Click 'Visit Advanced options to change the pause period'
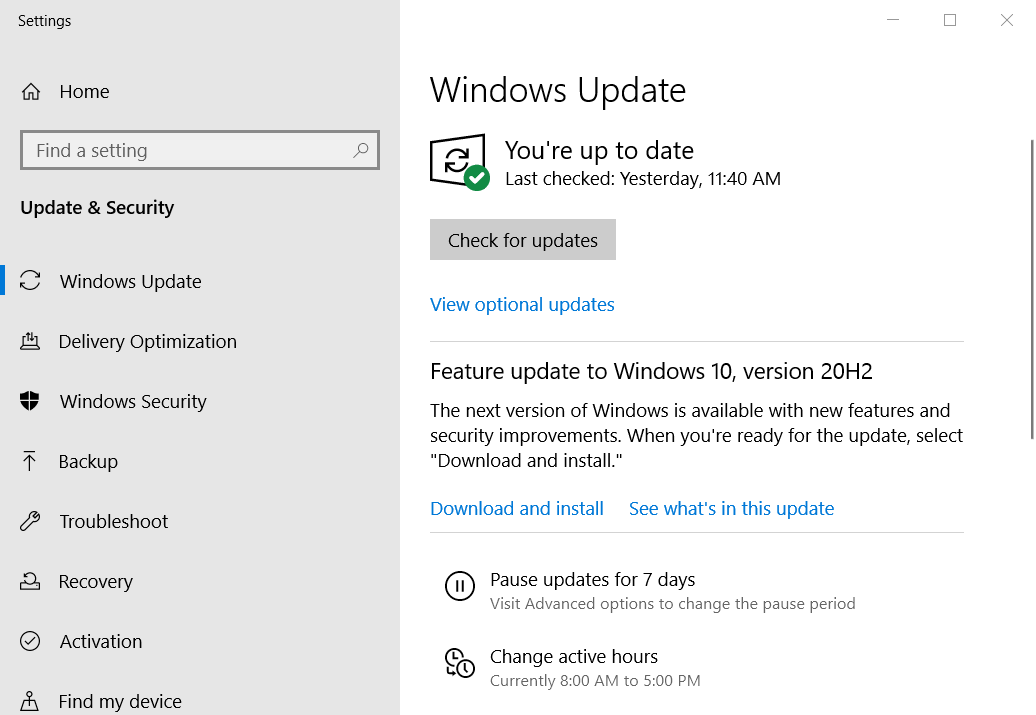 click(x=673, y=603)
